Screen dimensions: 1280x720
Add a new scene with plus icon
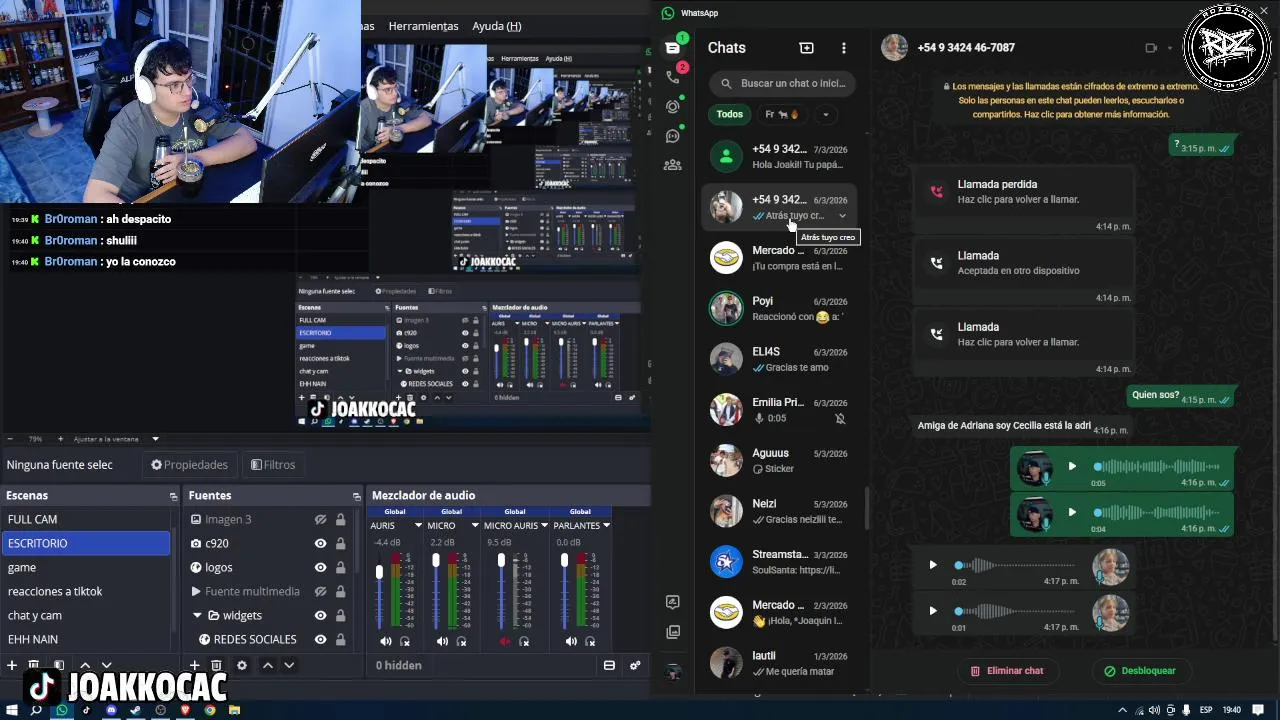[12, 665]
